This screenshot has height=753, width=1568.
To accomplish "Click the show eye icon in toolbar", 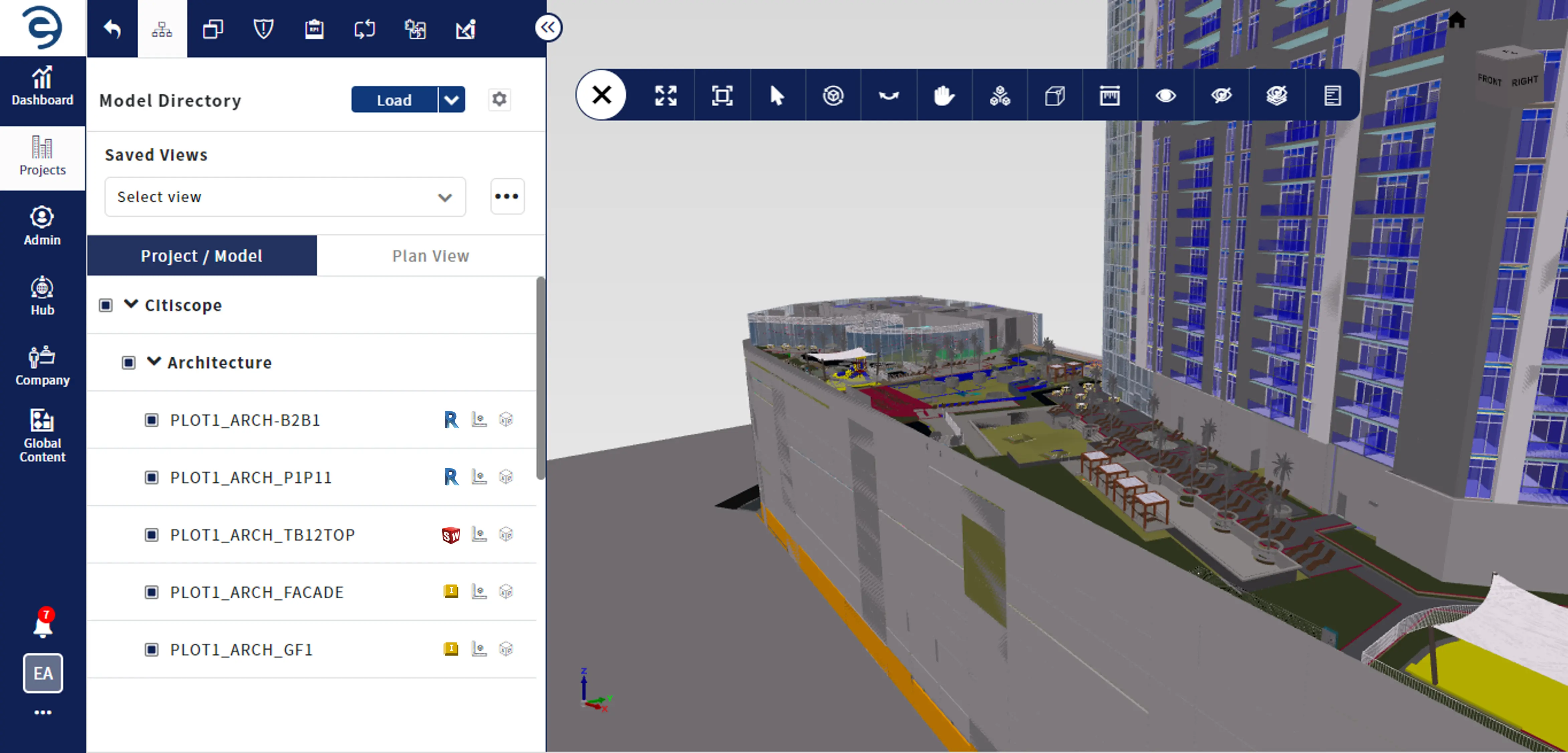I will tap(1166, 96).
